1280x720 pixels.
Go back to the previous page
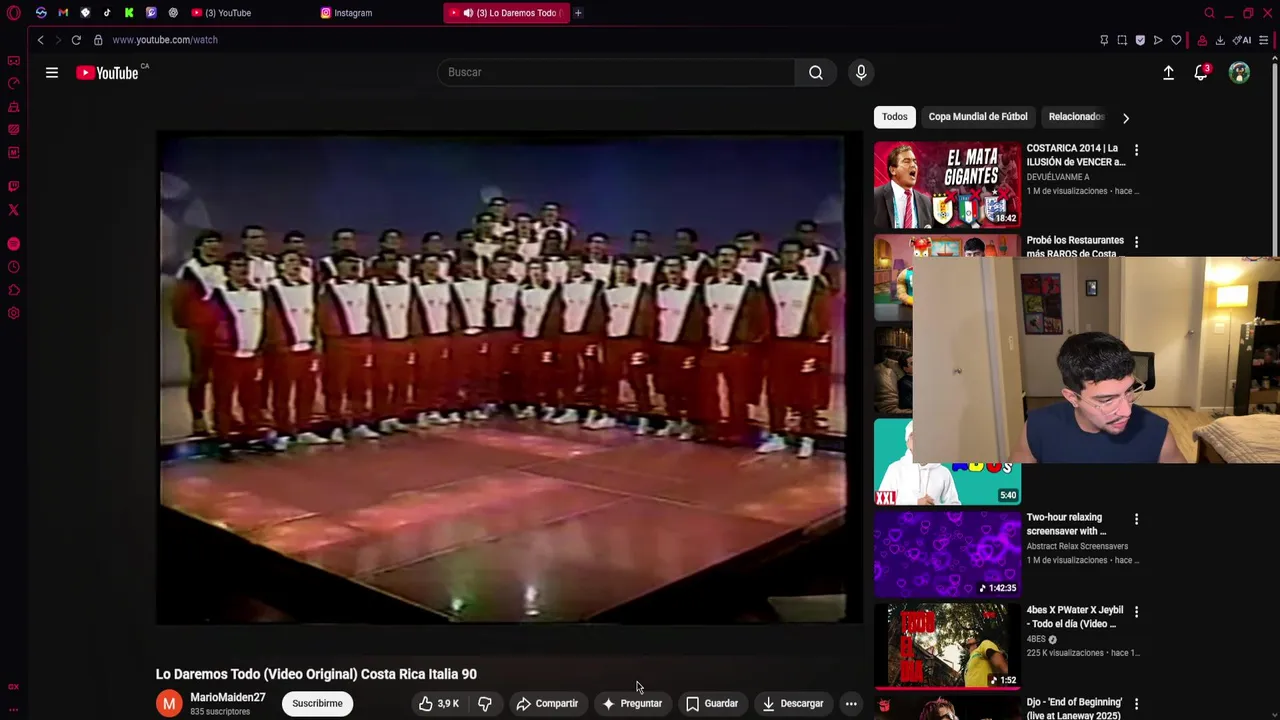40,40
